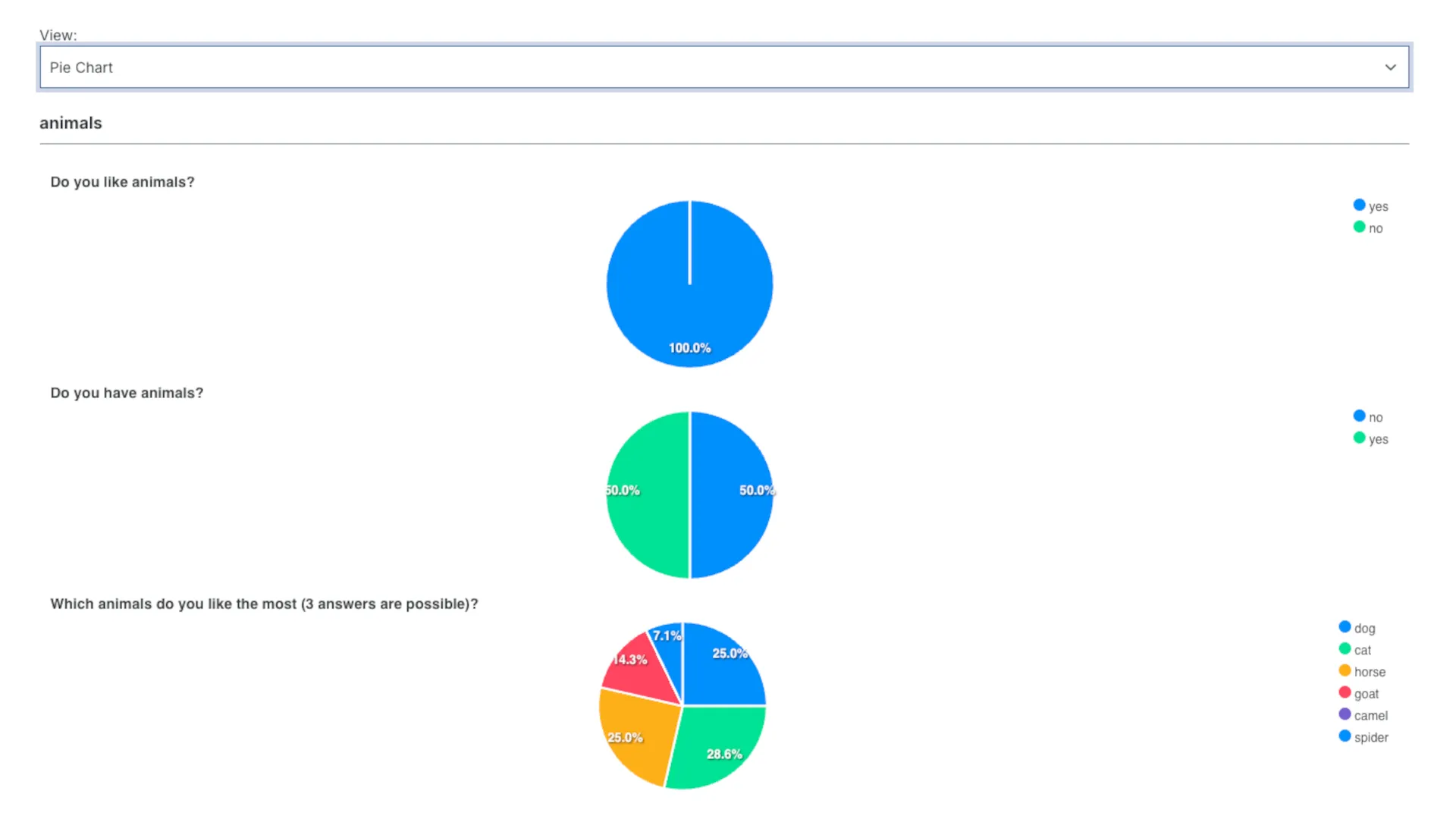Screen dimensions: 1456x819
Task: Click the blue dog legend dot
Action: pos(1345,627)
